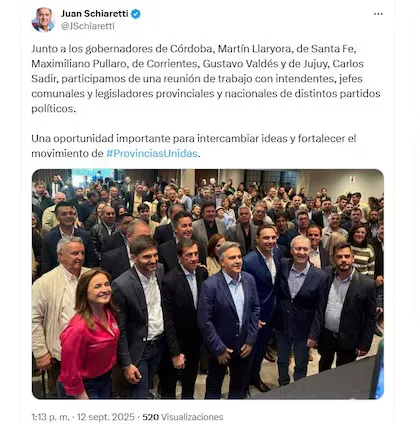Click the name 'Martín Llaryora' in the tweet text
Viewport: 420px width, 424px height.
click(254, 49)
